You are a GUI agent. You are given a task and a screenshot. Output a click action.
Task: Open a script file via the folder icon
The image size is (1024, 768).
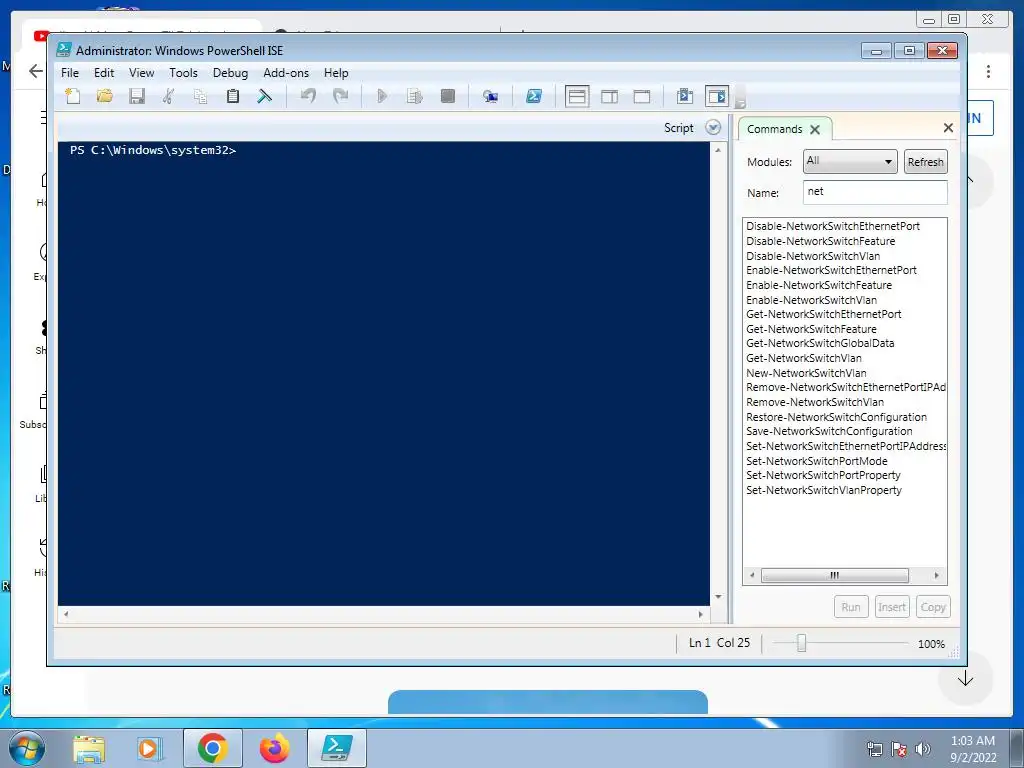click(104, 97)
